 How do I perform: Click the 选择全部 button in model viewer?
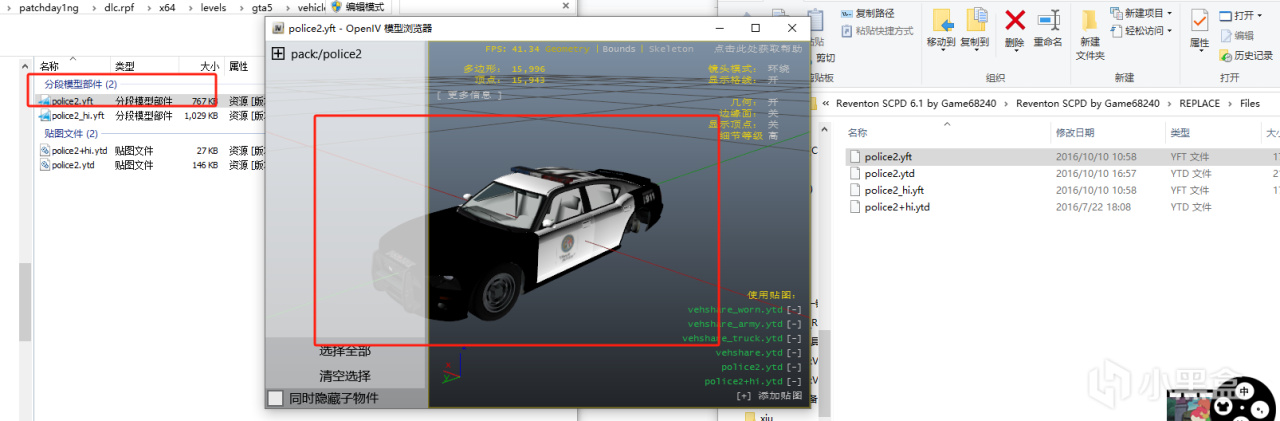(345, 351)
